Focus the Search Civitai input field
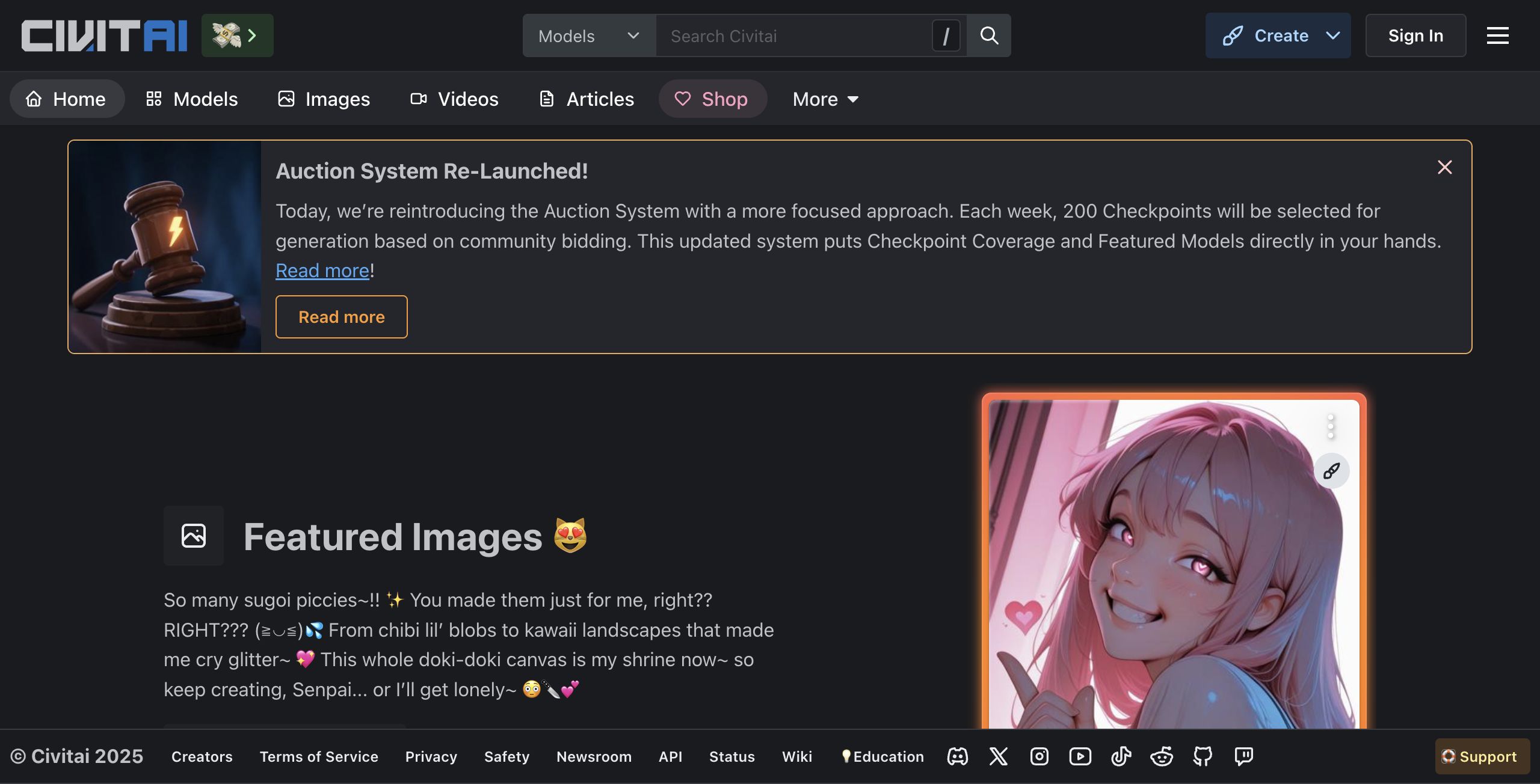This screenshot has height=784, width=1540. 794,36
